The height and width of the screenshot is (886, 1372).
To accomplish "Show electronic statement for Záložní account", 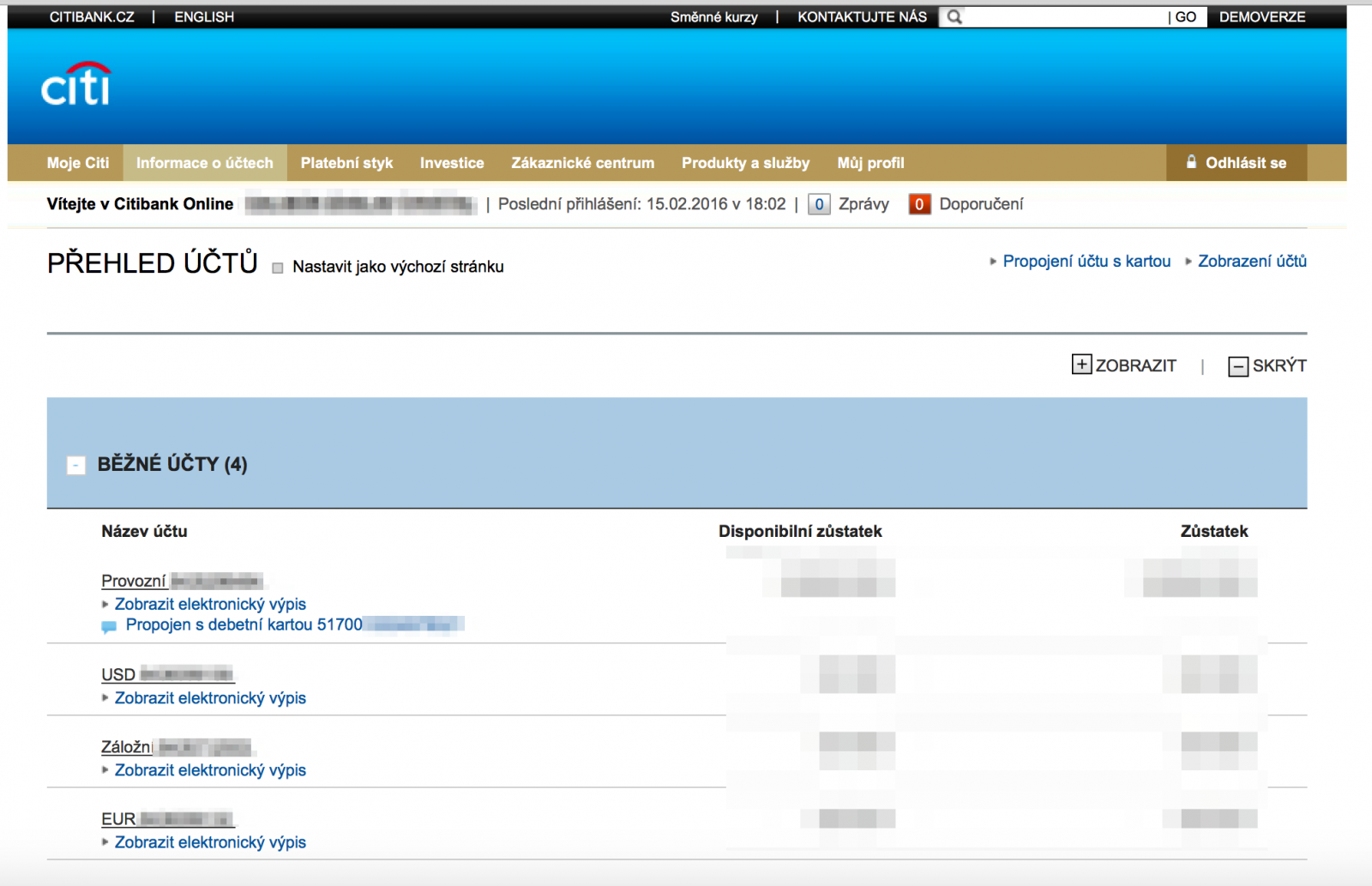I will (x=210, y=770).
